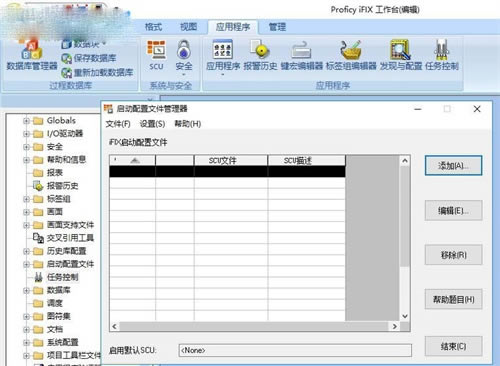The height and width of the screenshot is (366, 500).
Task: Select the 应用程序 ribbon tab
Action: pyautogui.click(x=233, y=27)
